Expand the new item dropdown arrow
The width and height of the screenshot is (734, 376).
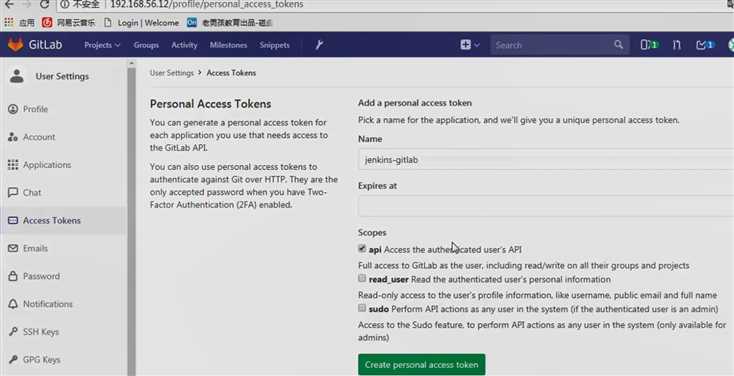coord(477,45)
